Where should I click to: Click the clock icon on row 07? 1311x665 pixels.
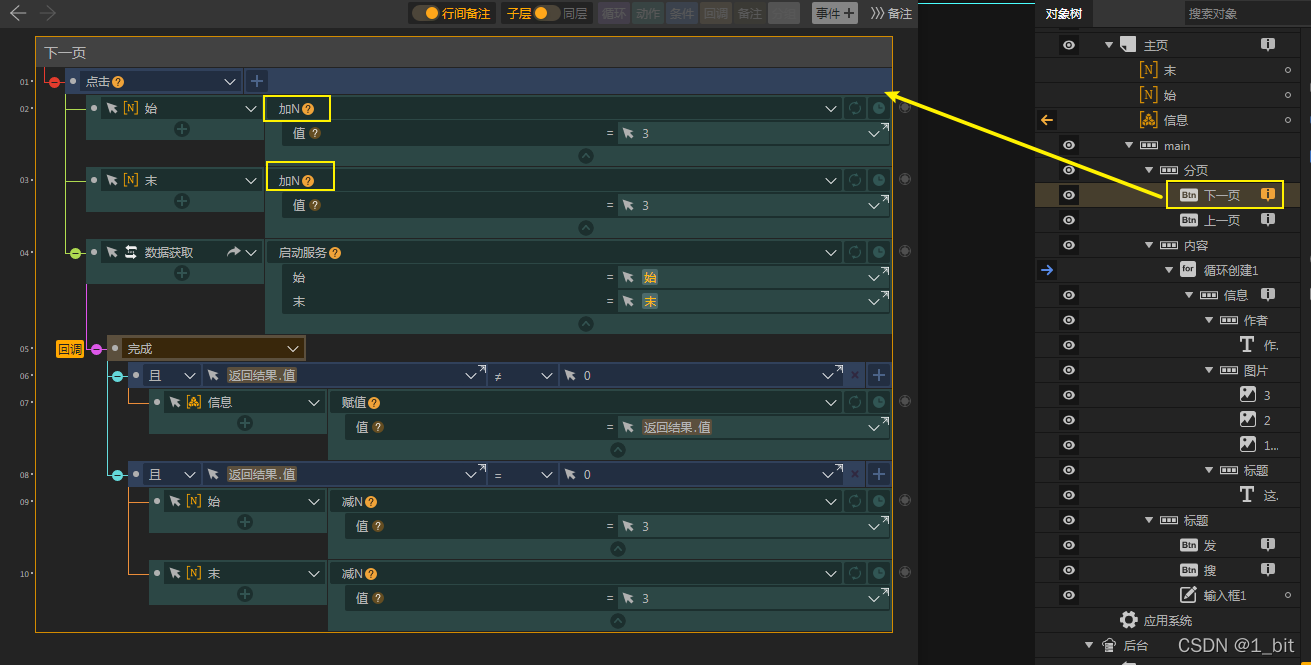tap(879, 402)
